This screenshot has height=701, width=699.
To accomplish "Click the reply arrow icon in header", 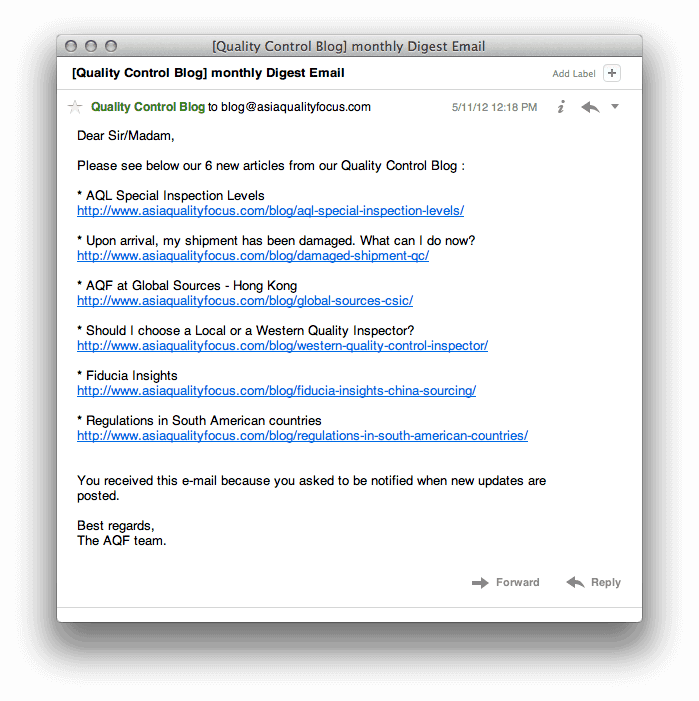I will (590, 107).
